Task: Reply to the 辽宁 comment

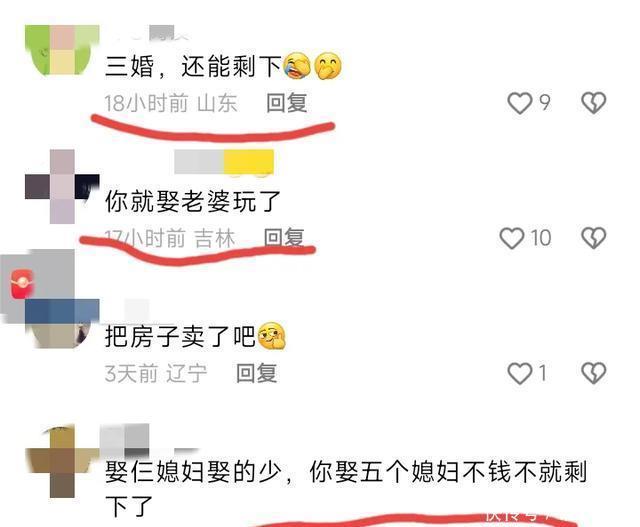Action: 256,373
